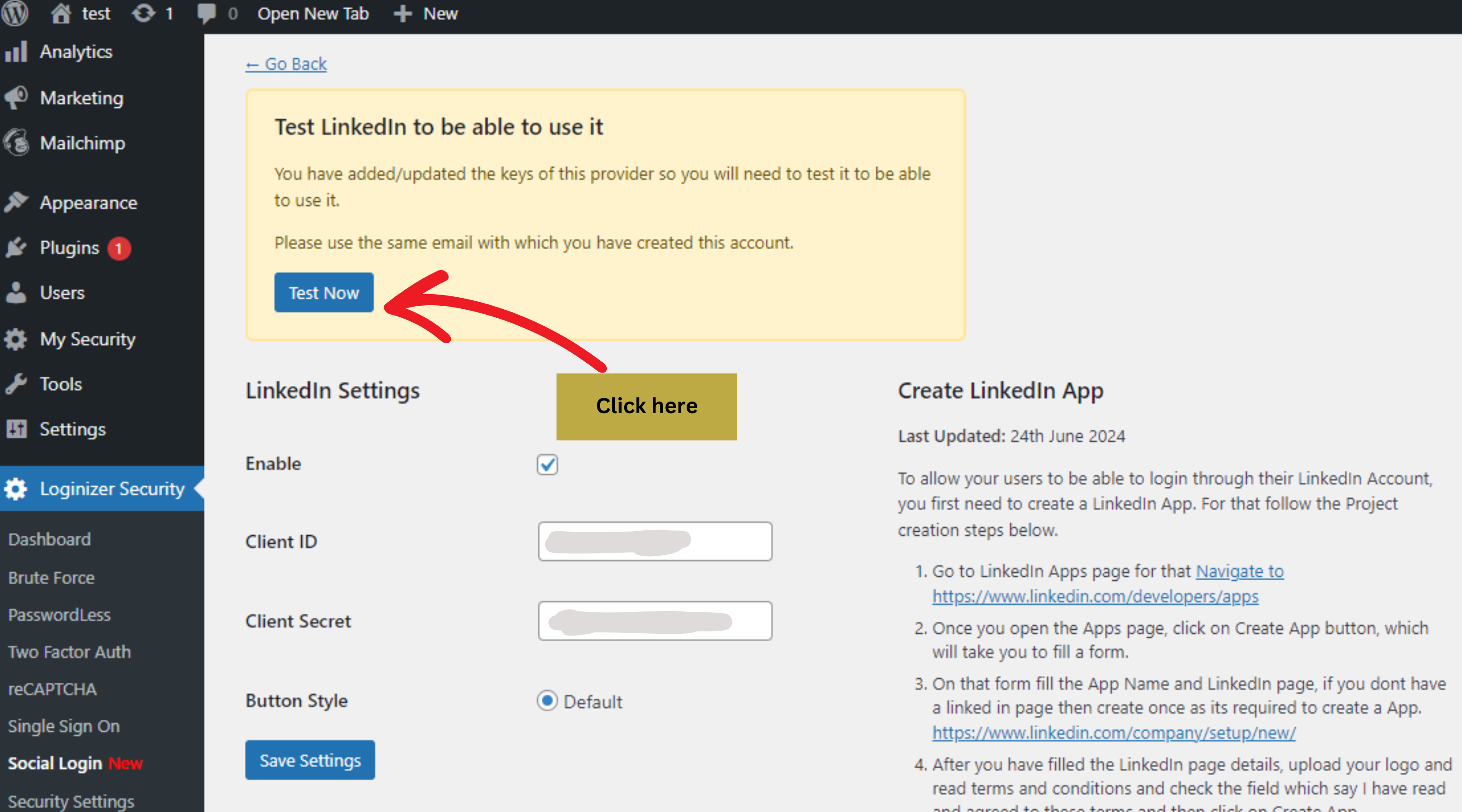Click the Test LinkedIn notice heading
The height and width of the screenshot is (812, 1462).
(439, 127)
